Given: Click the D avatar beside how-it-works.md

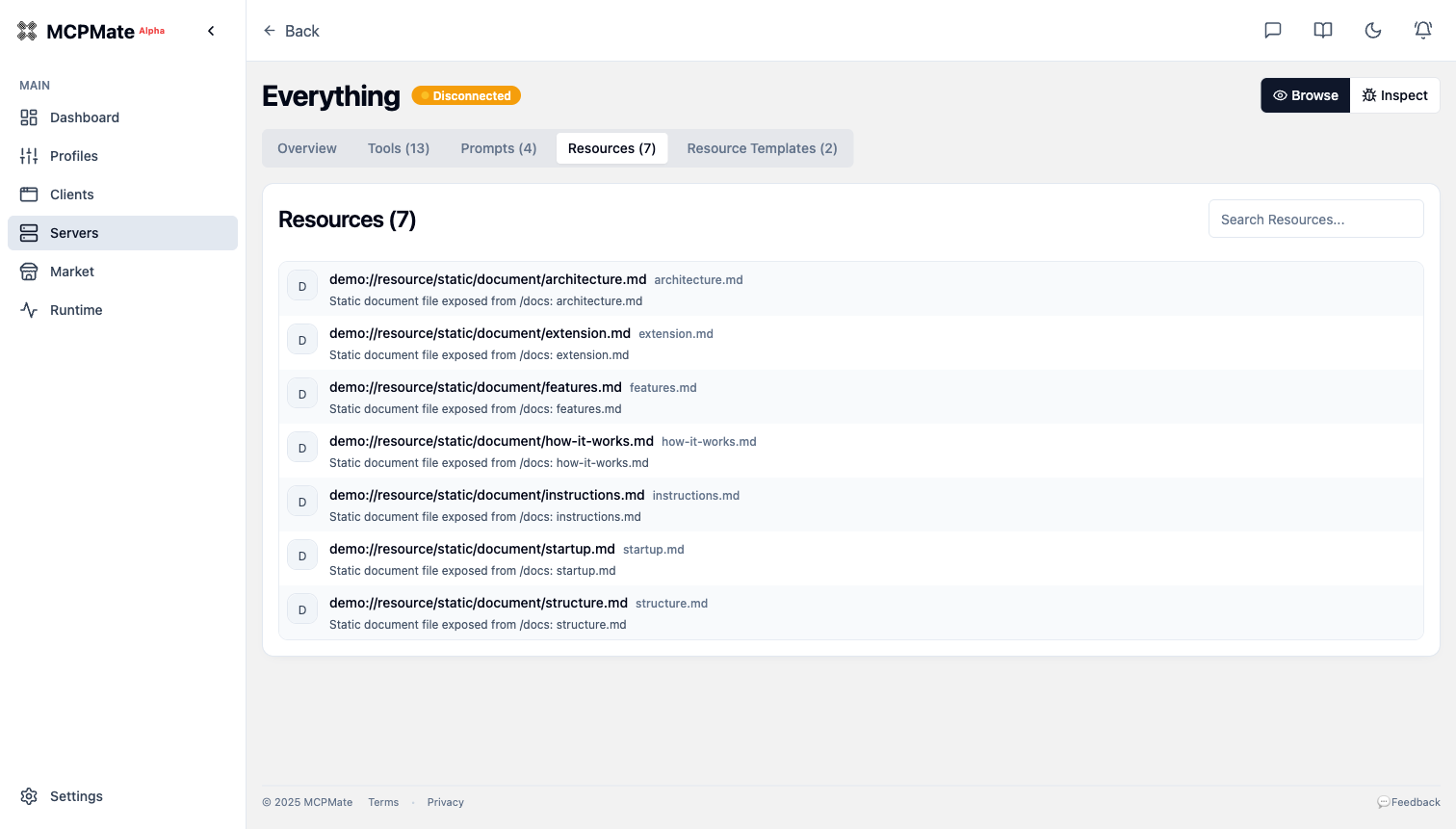Looking at the screenshot, I should [x=302, y=448].
